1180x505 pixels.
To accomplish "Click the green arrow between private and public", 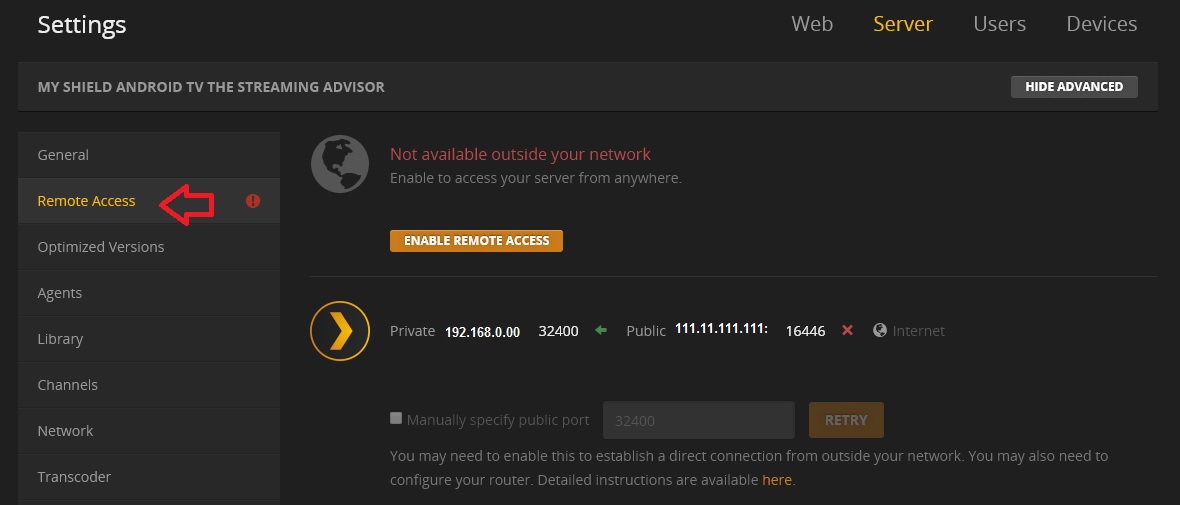I will (601, 330).
